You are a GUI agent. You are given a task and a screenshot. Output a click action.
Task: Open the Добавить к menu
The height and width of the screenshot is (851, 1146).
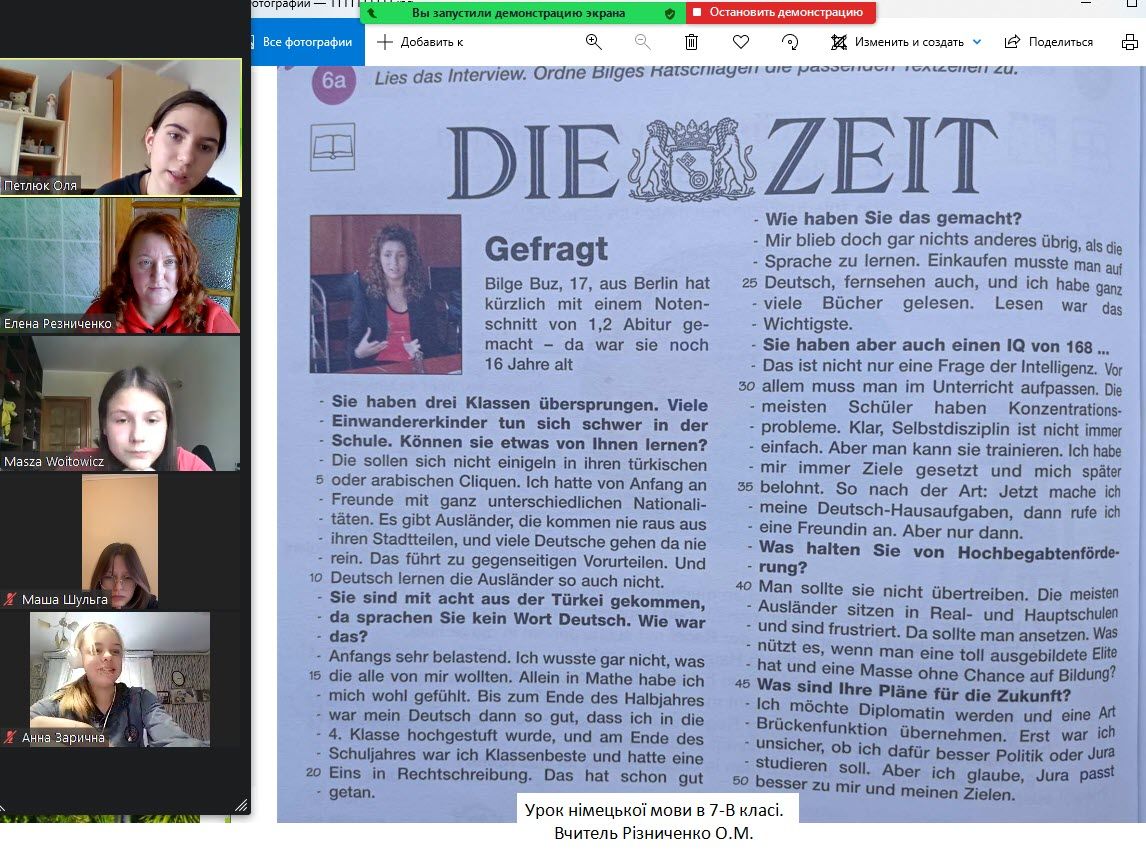pyautogui.click(x=421, y=42)
